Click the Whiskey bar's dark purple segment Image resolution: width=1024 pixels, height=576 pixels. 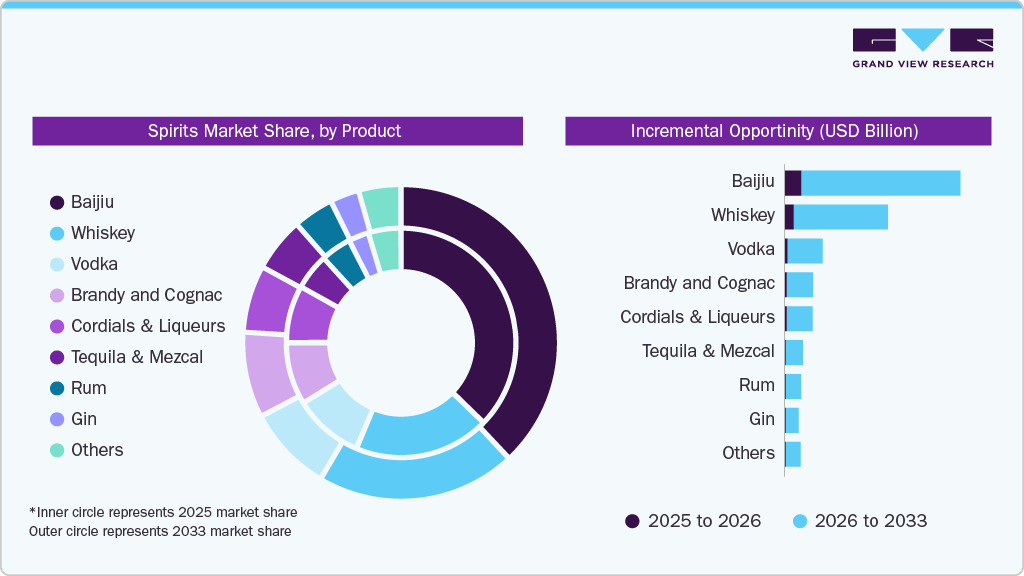790,217
